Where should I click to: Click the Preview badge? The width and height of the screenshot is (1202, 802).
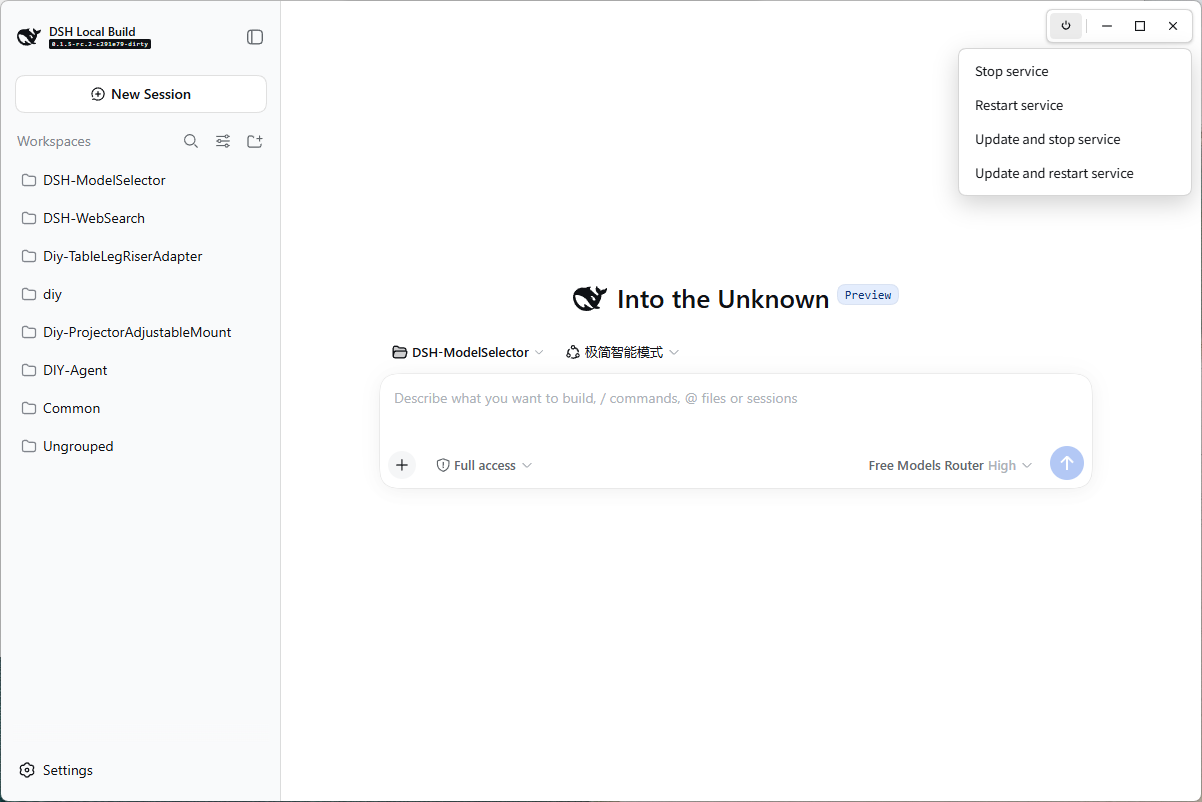(868, 295)
